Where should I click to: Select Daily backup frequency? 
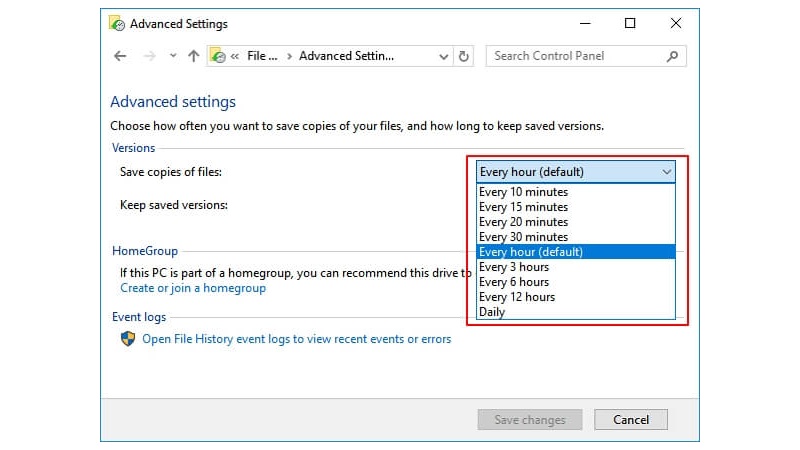(x=492, y=312)
